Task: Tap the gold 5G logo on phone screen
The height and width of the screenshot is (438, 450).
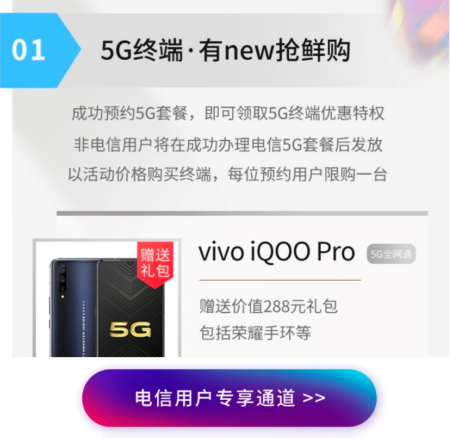Action: (x=130, y=329)
